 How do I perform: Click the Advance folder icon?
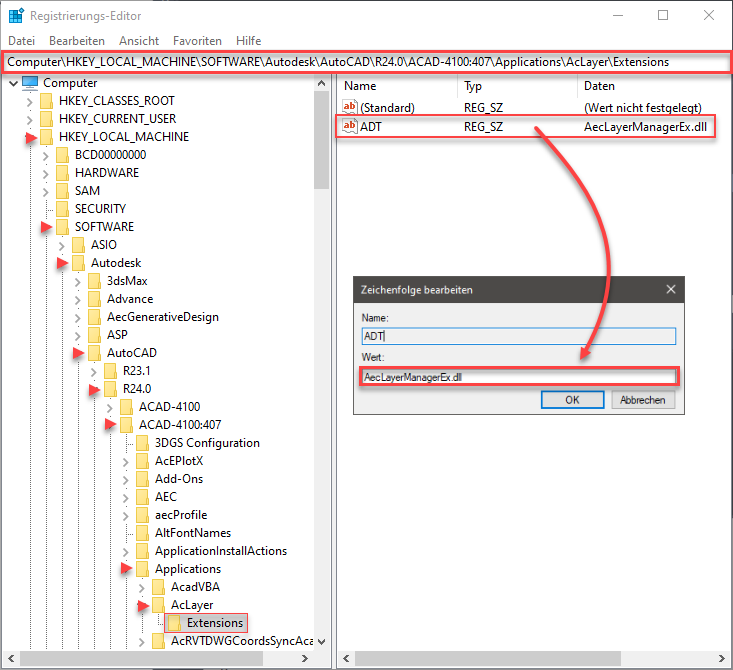click(94, 299)
